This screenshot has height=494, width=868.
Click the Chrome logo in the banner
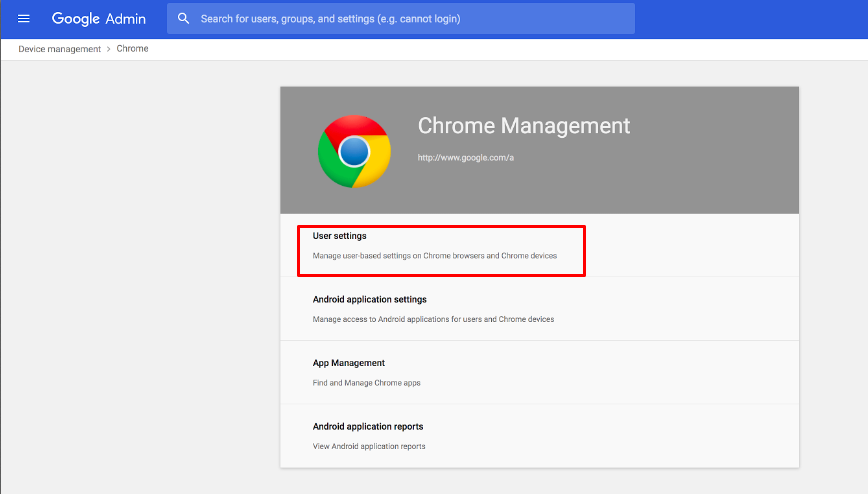click(354, 151)
